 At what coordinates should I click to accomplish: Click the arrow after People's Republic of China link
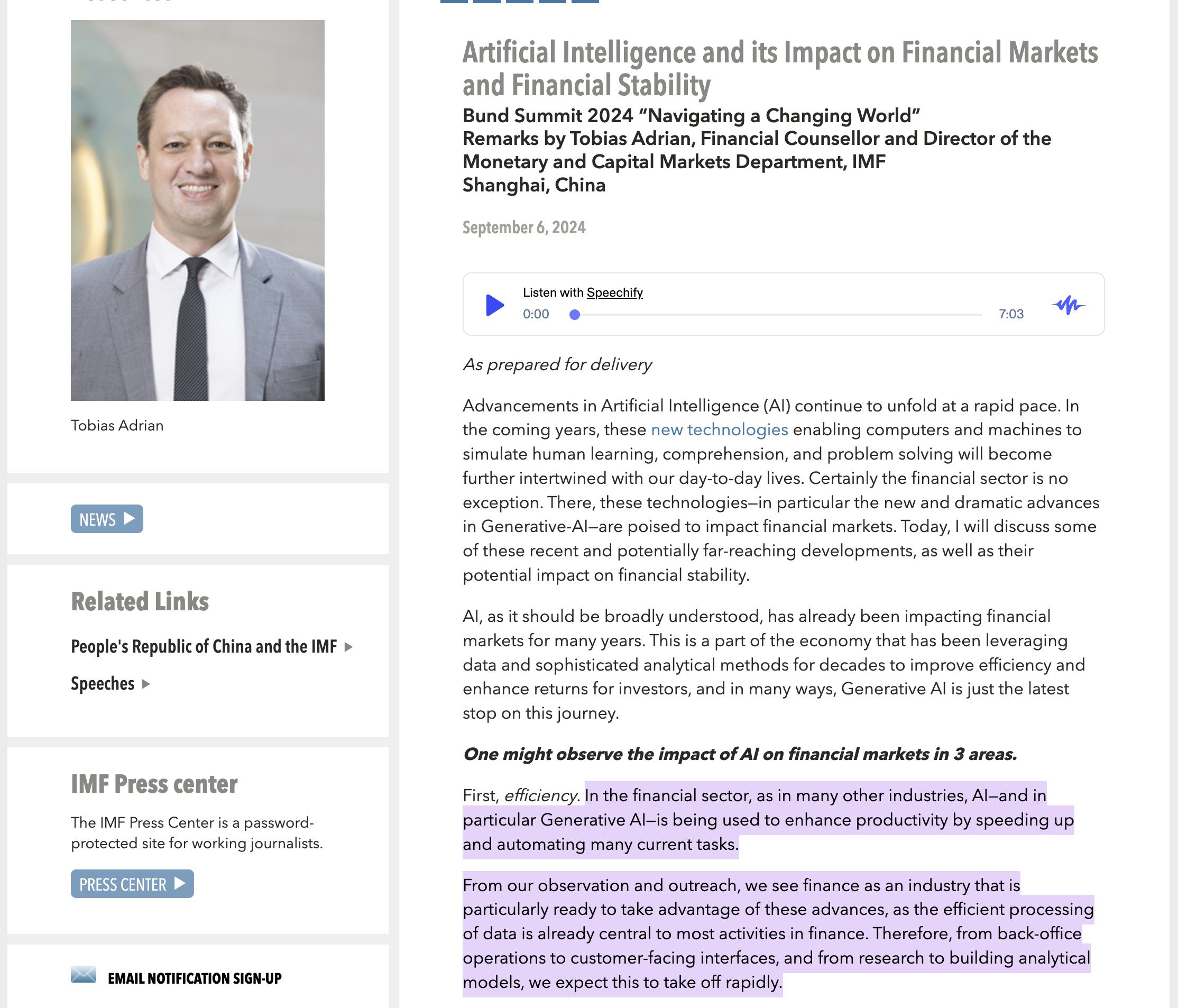(x=348, y=647)
